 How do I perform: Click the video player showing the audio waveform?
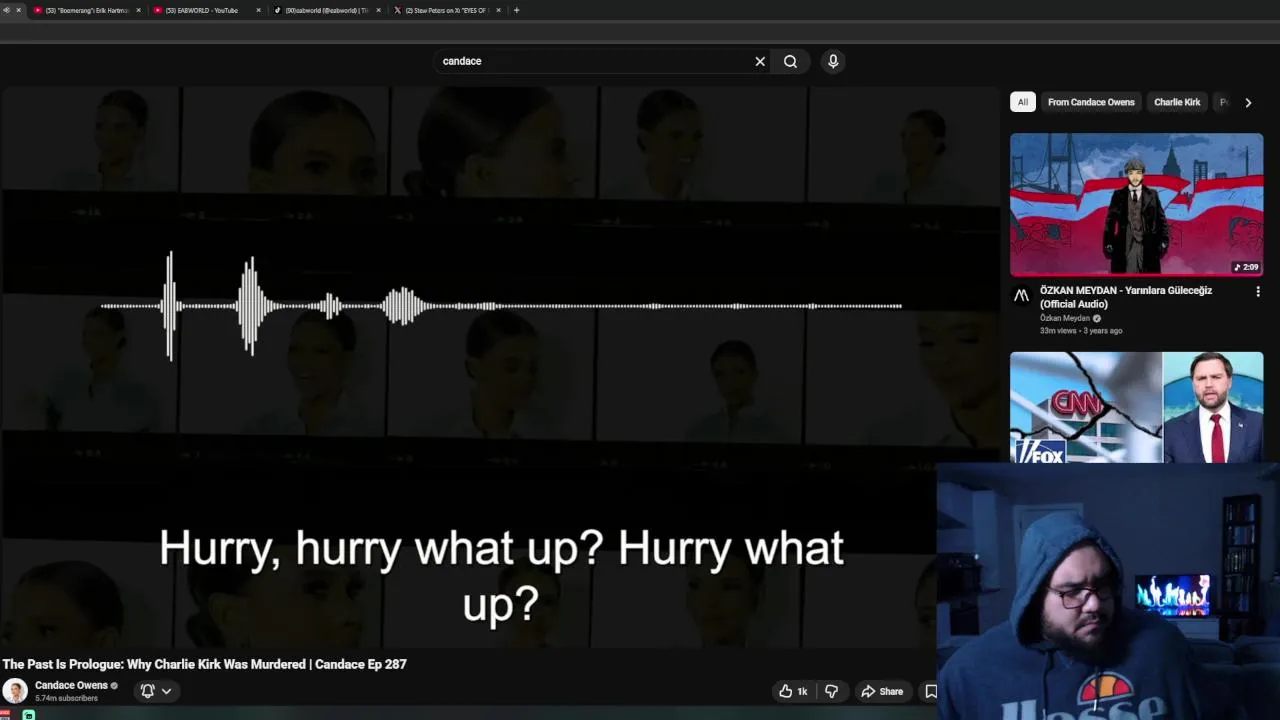500,367
